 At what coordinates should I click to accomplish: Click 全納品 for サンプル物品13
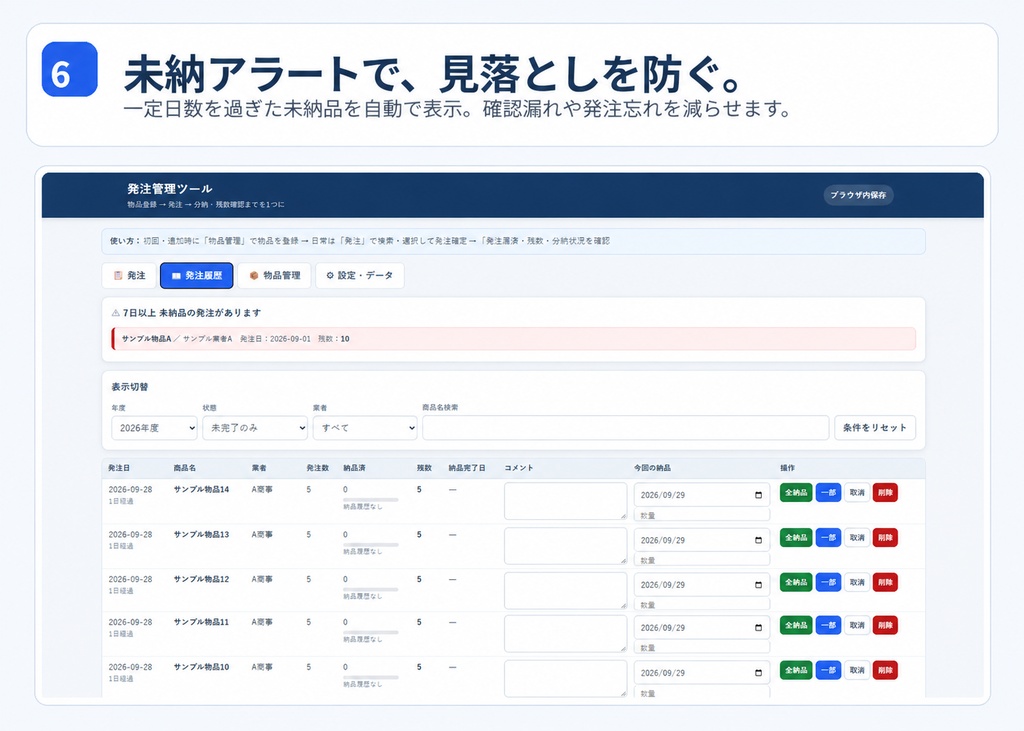pyautogui.click(x=796, y=538)
